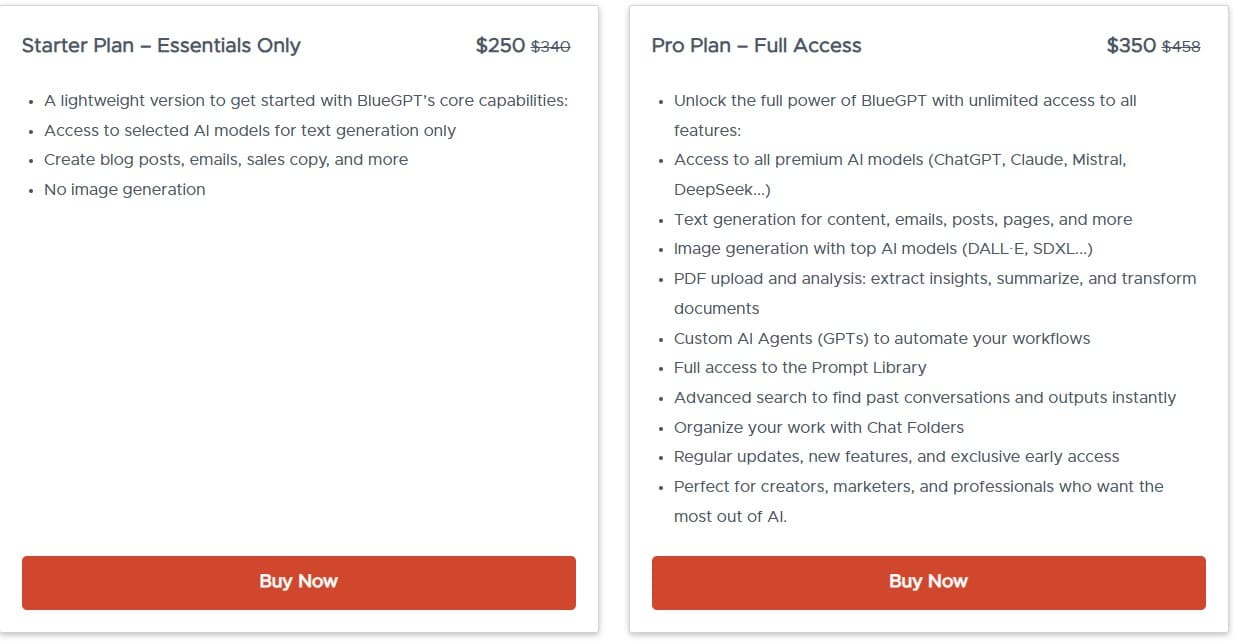The image size is (1237, 642).
Task: Click Buy Now on the Starter Plan
Action: click(298, 582)
